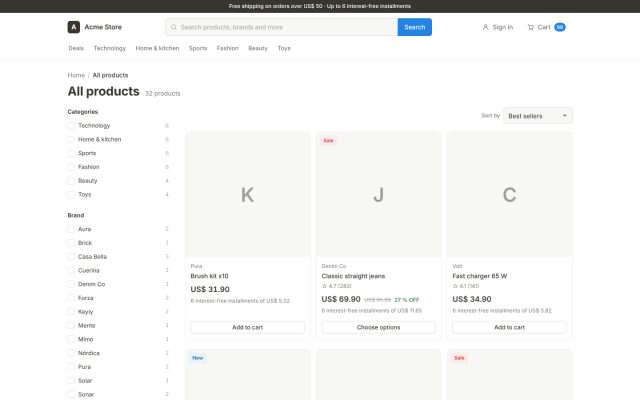
Task: Check the Home & kitchen category filter
Action: 71,140
